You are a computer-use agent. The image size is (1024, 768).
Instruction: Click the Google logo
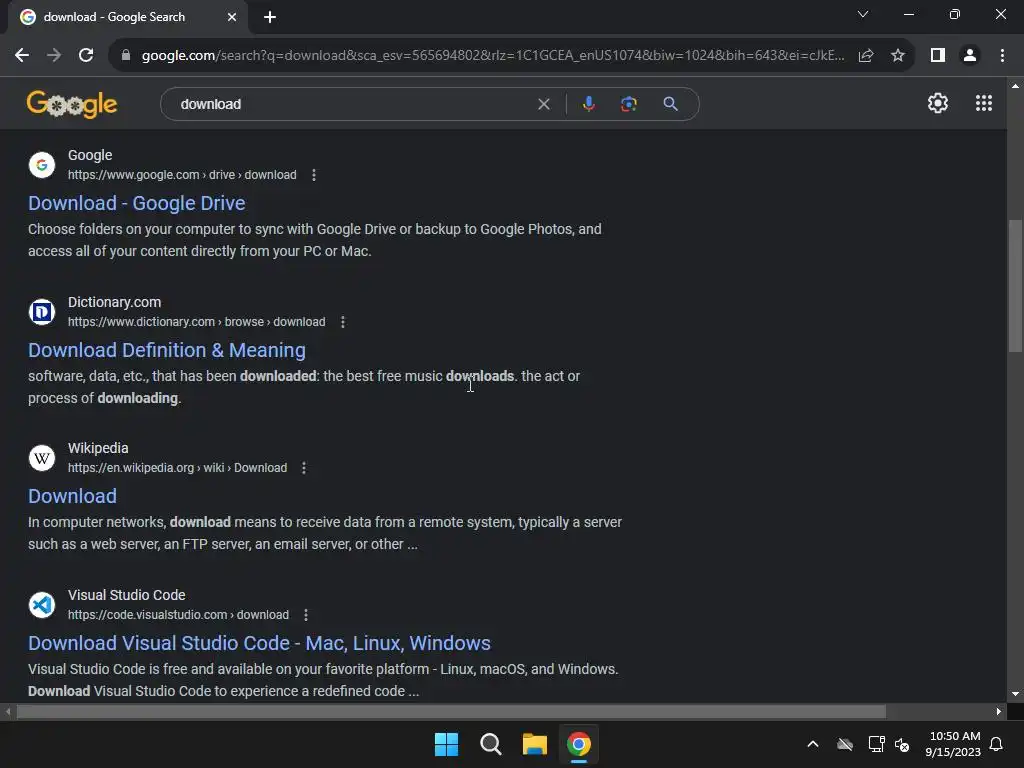click(x=72, y=104)
